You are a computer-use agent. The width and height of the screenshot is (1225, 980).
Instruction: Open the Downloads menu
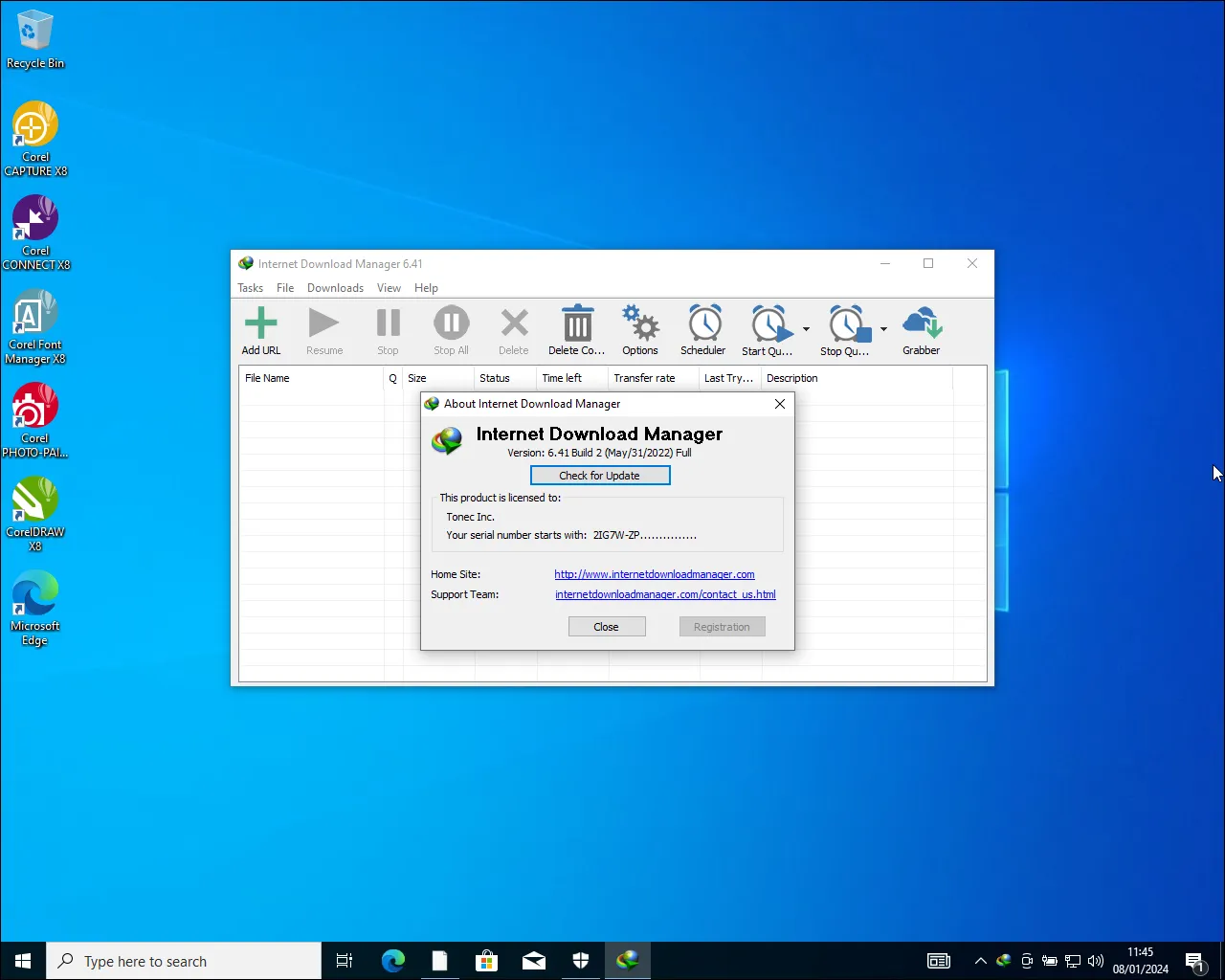coord(335,288)
